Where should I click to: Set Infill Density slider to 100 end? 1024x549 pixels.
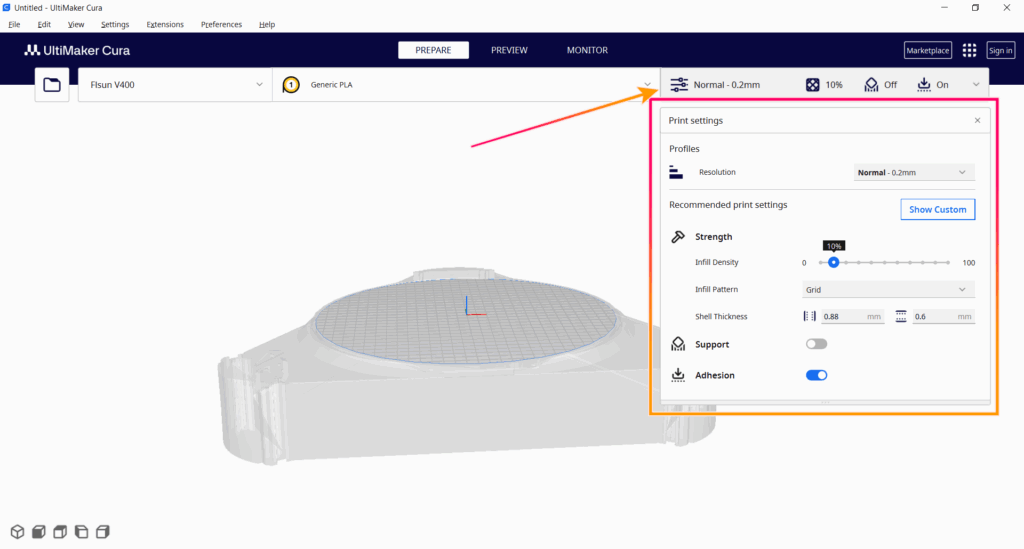tap(948, 262)
